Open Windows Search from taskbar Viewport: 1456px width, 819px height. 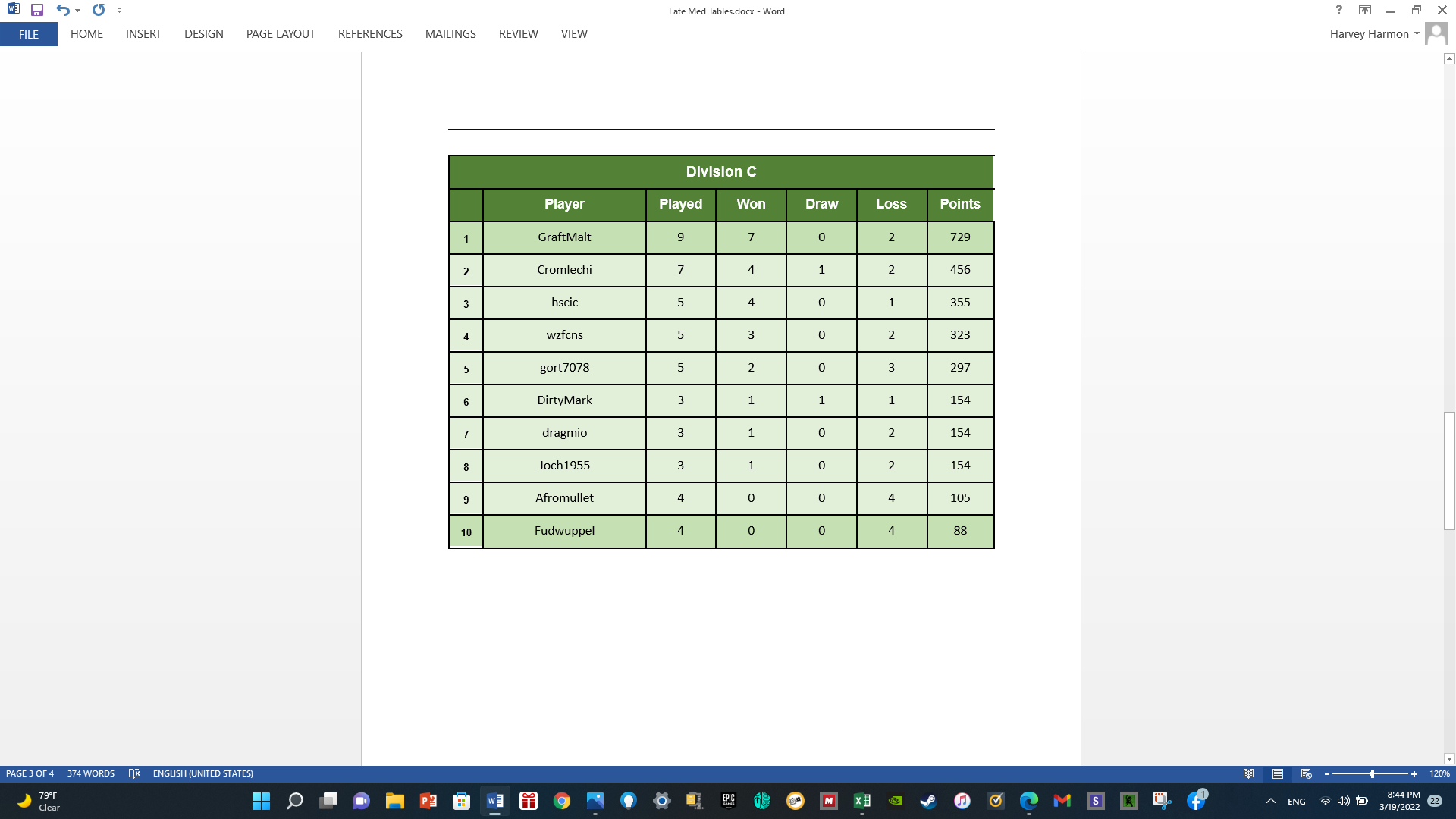tap(294, 801)
